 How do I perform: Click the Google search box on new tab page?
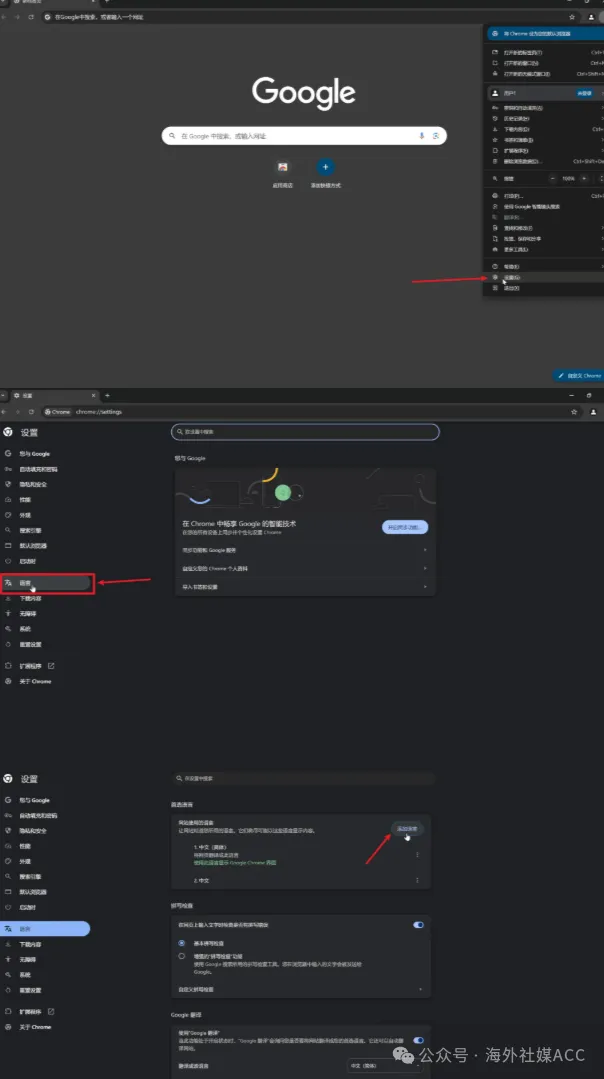click(304, 136)
